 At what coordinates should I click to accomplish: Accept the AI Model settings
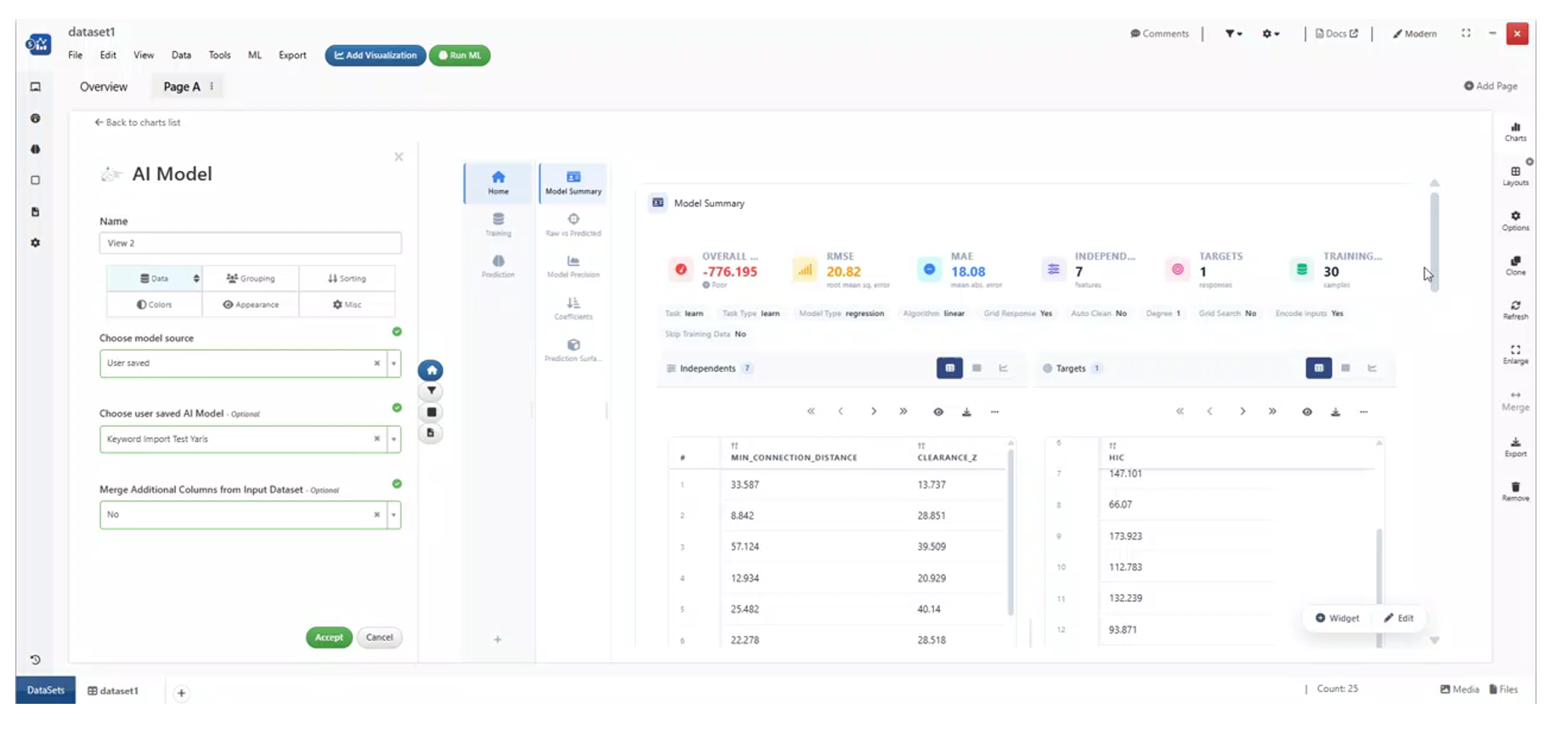pyautogui.click(x=329, y=637)
